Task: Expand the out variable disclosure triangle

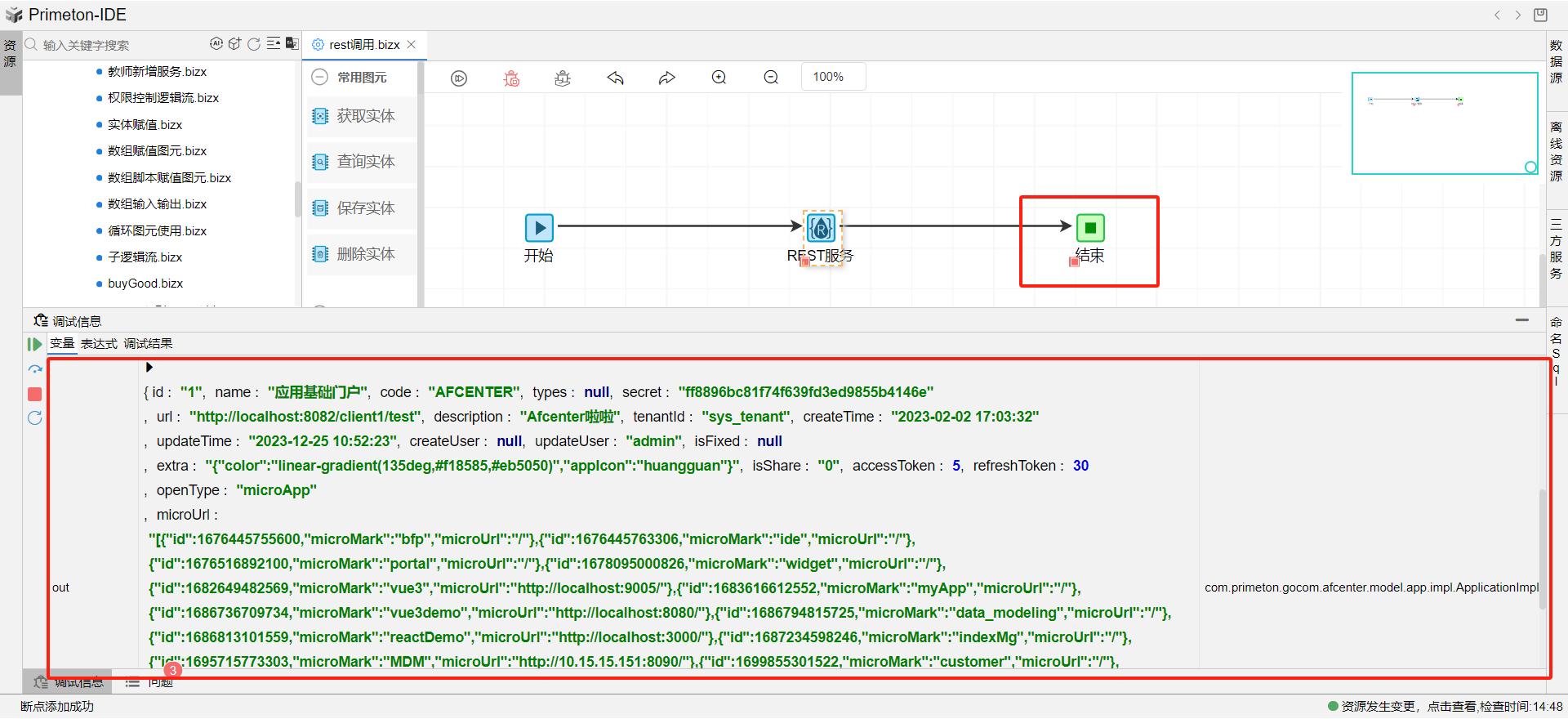Action: coord(149,368)
